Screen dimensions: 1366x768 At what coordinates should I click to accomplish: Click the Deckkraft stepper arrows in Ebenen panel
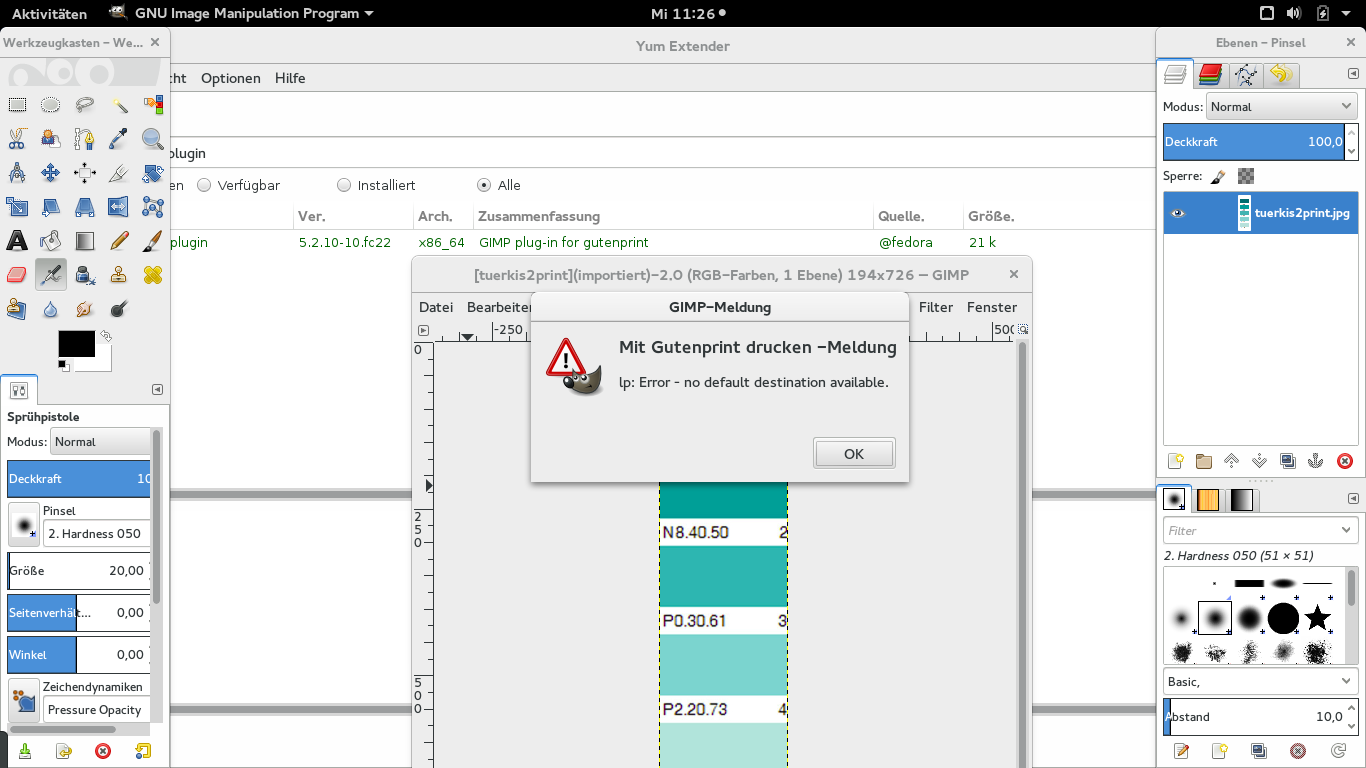1352,142
